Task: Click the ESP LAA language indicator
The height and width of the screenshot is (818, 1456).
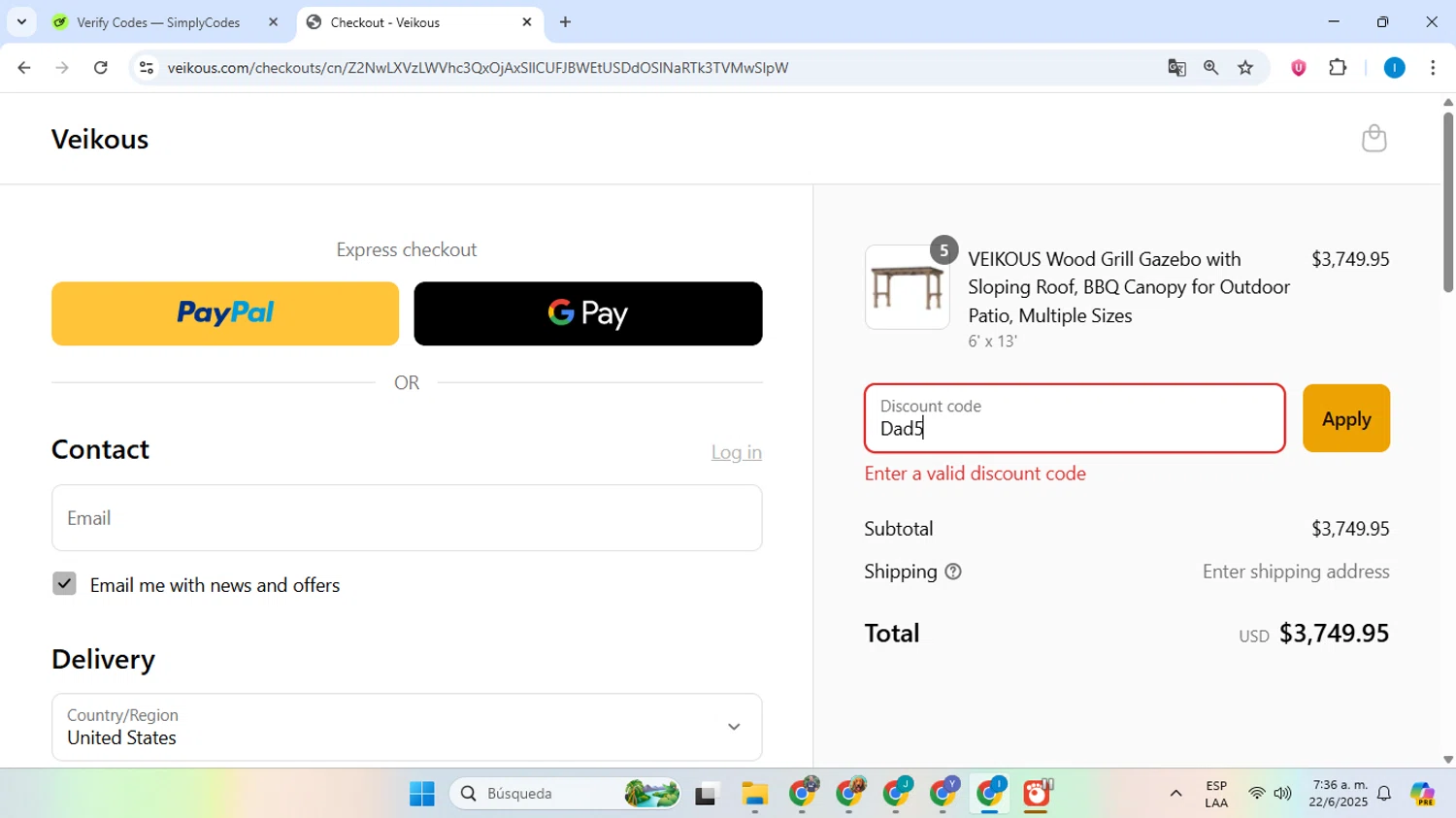Action: (x=1216, y=794)
